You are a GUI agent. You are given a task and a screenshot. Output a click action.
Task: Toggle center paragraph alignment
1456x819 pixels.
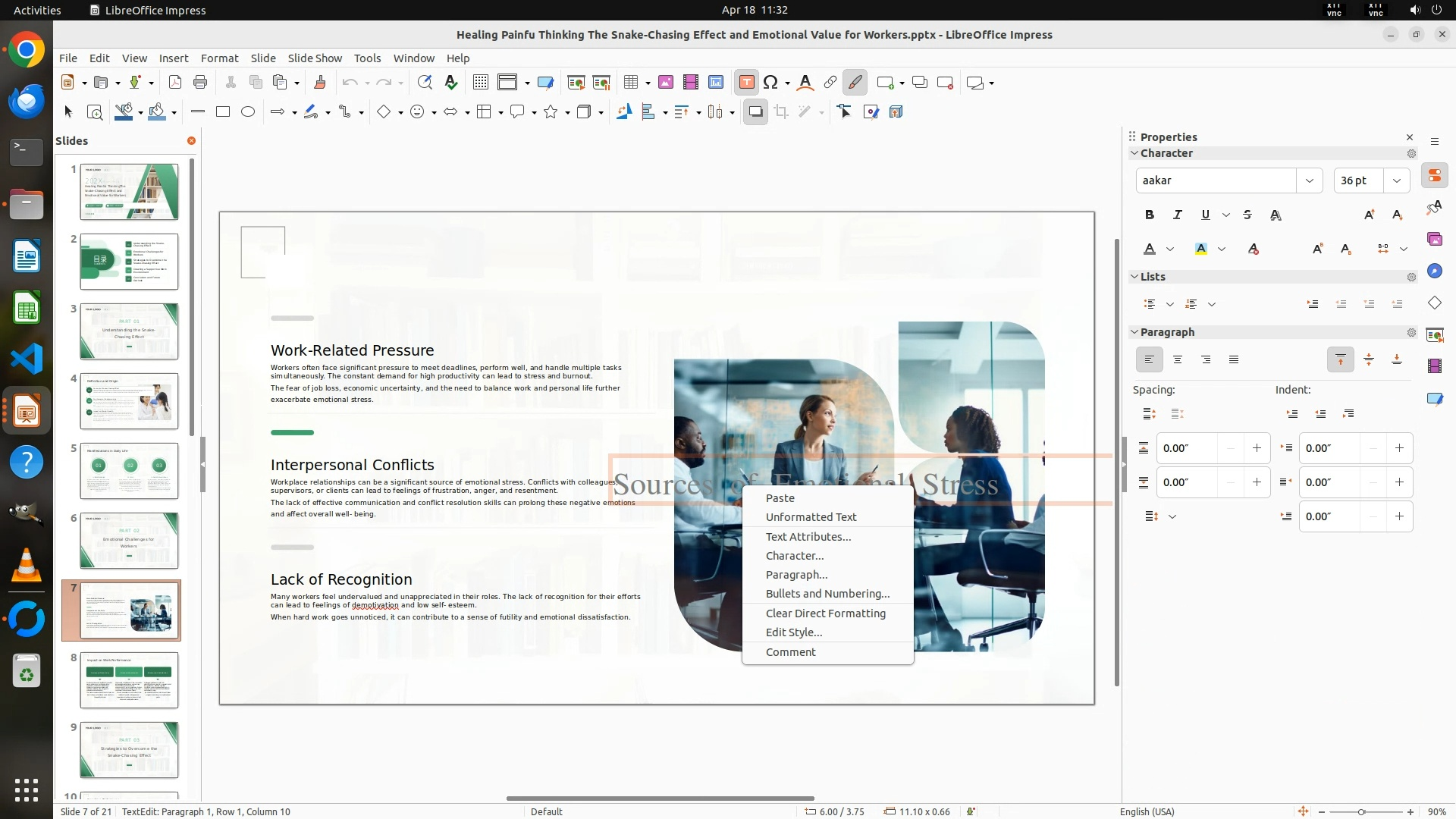(1178, 359)
